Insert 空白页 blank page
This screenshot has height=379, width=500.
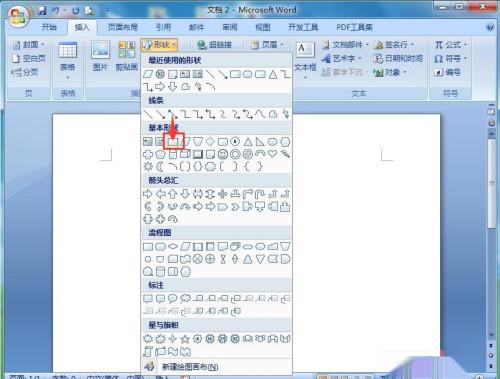pos(29,59)
